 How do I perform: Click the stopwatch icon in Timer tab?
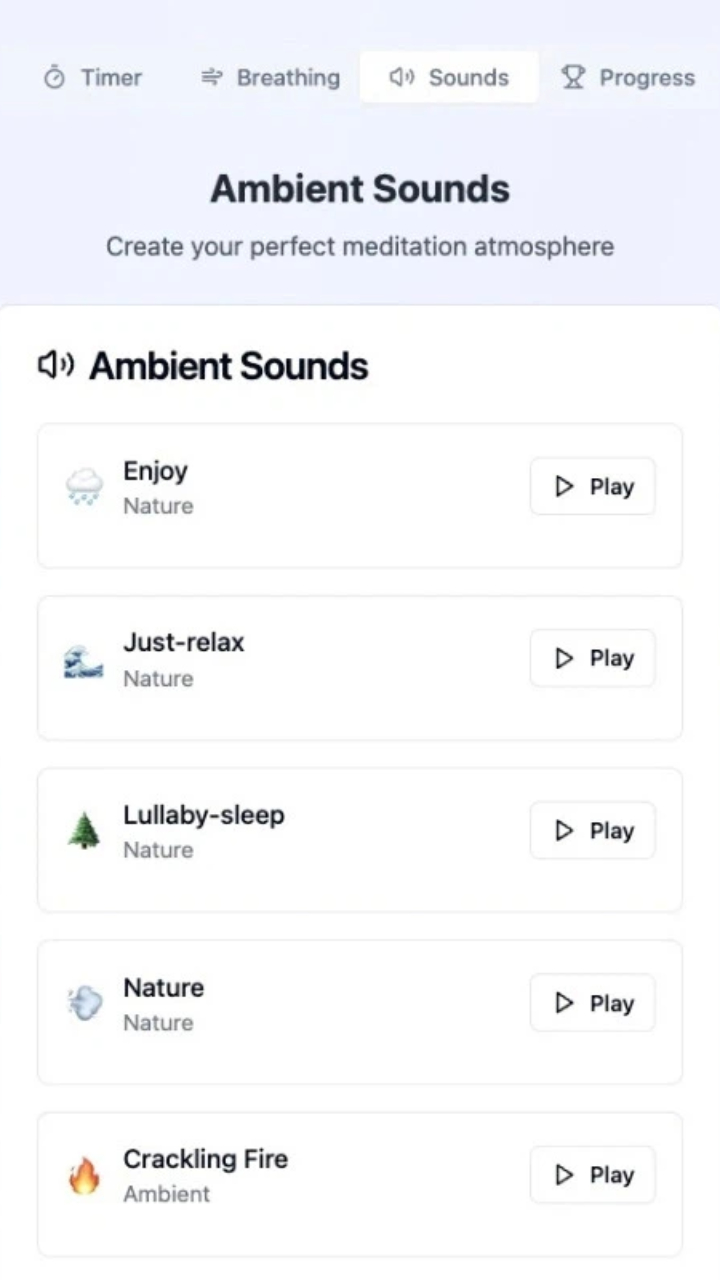(55, 78)
